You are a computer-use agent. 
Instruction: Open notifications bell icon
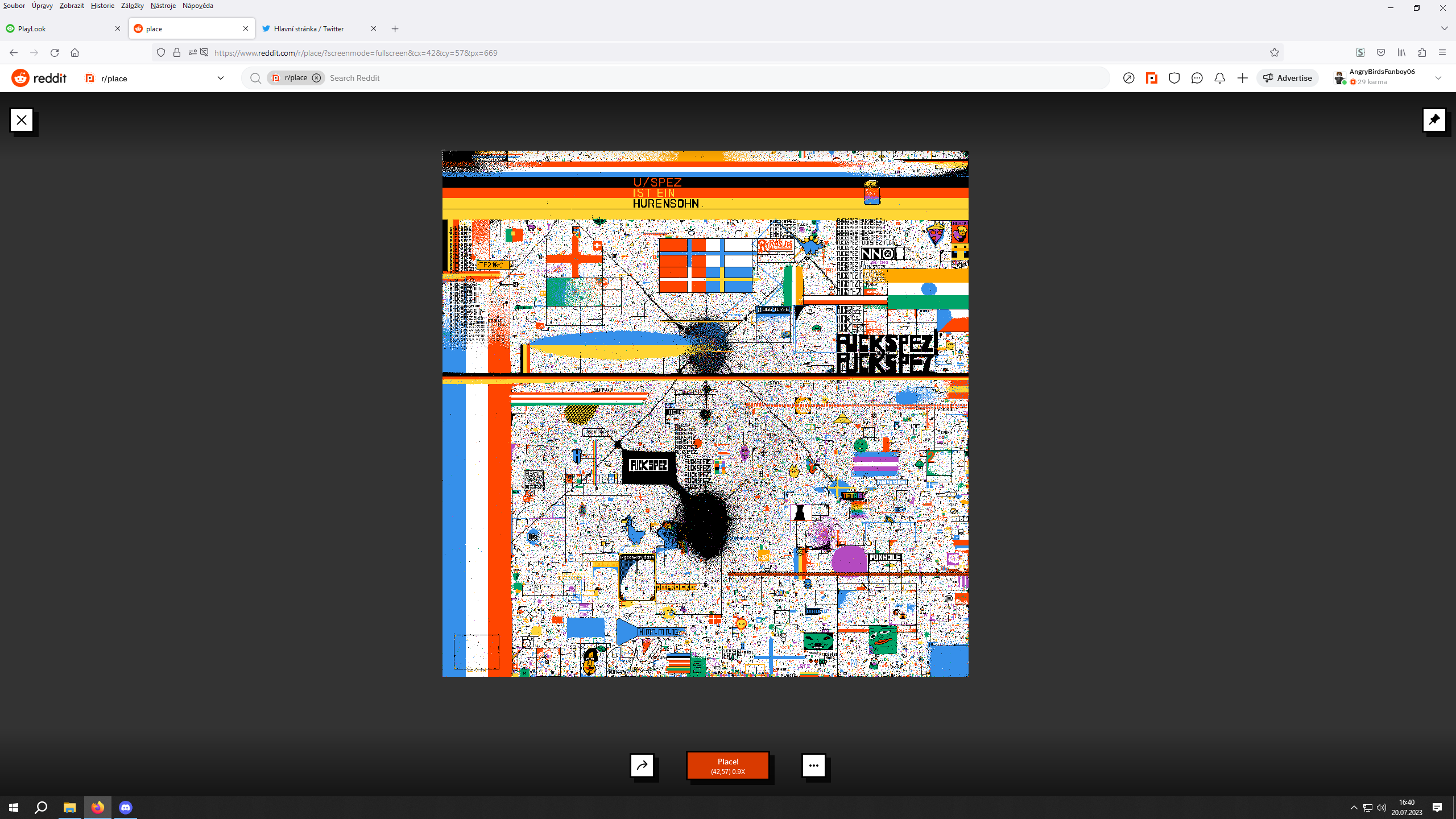[x=1219, y=78]
